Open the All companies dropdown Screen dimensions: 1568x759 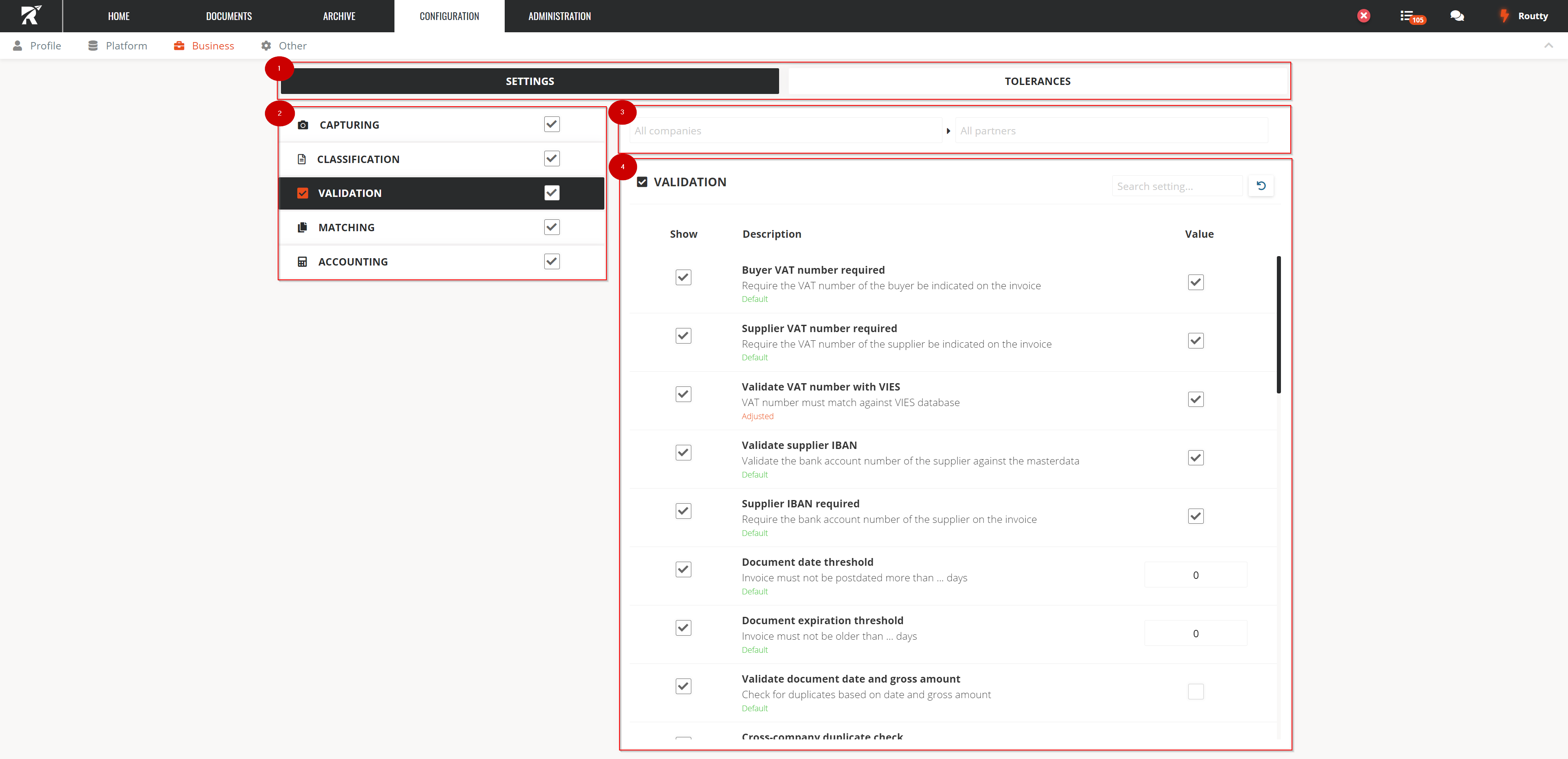pos(785,130)
